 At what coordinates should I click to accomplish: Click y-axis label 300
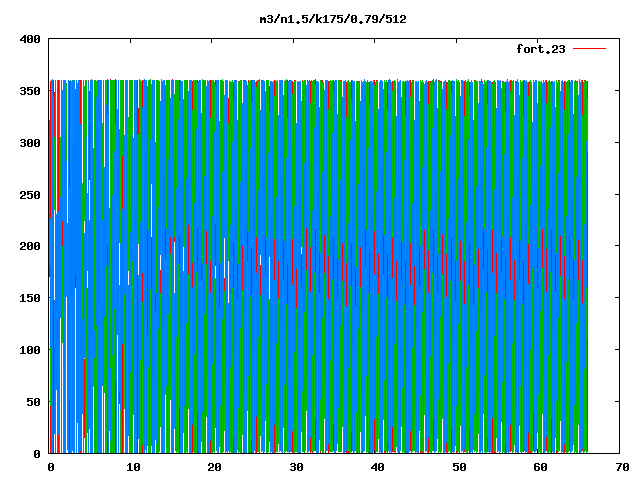[30, 143]
